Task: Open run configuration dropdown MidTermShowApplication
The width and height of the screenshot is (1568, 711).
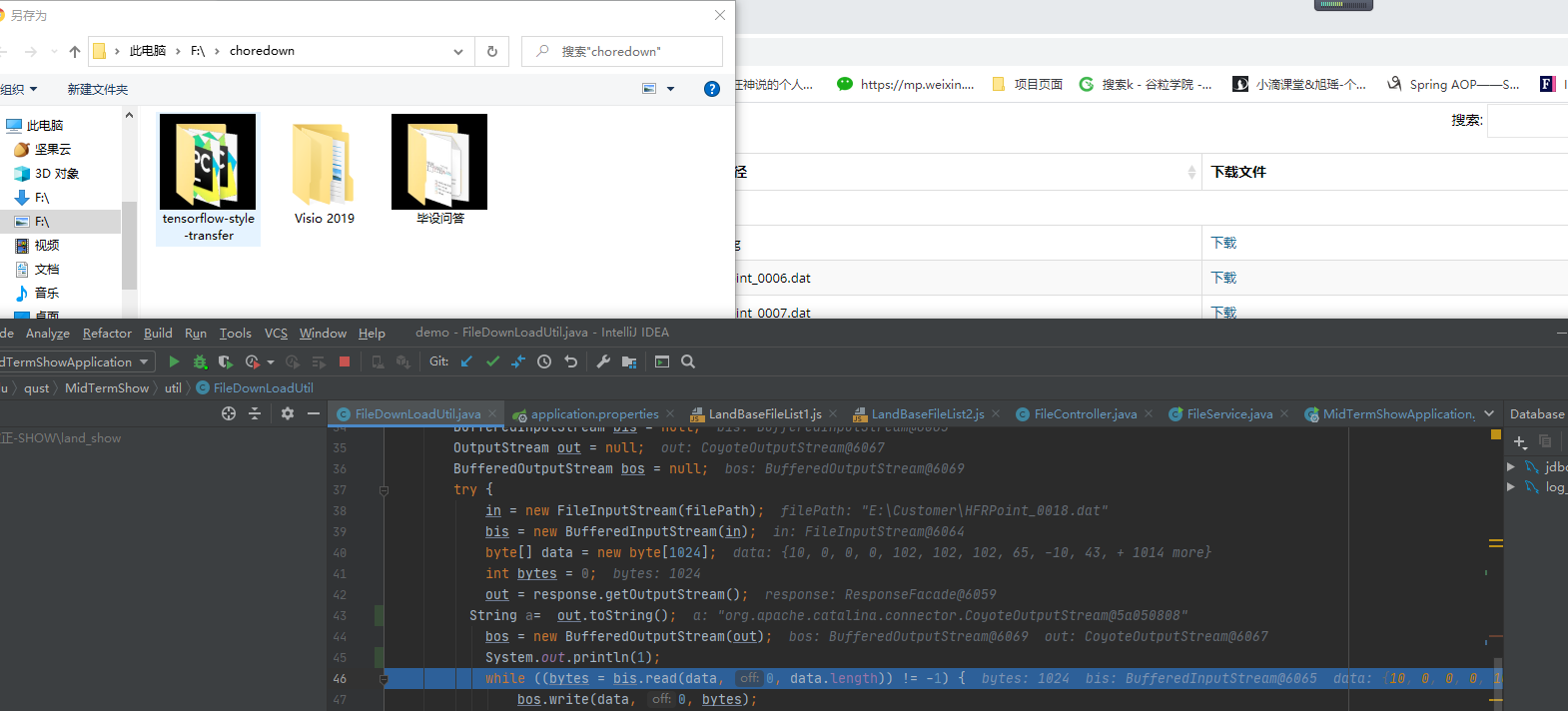Action: 76,361
